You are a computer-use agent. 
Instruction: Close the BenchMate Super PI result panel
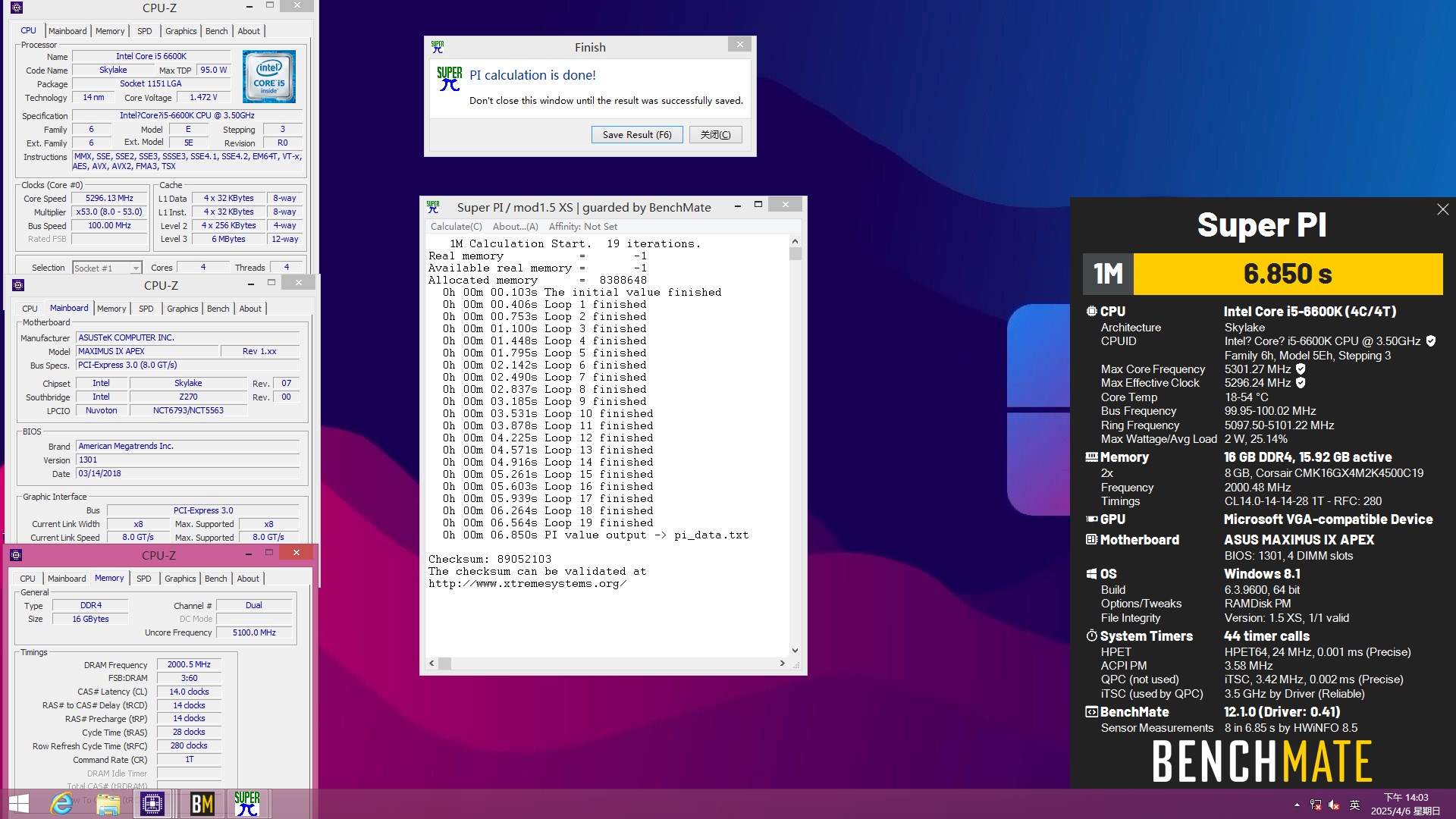point(1442,209)
